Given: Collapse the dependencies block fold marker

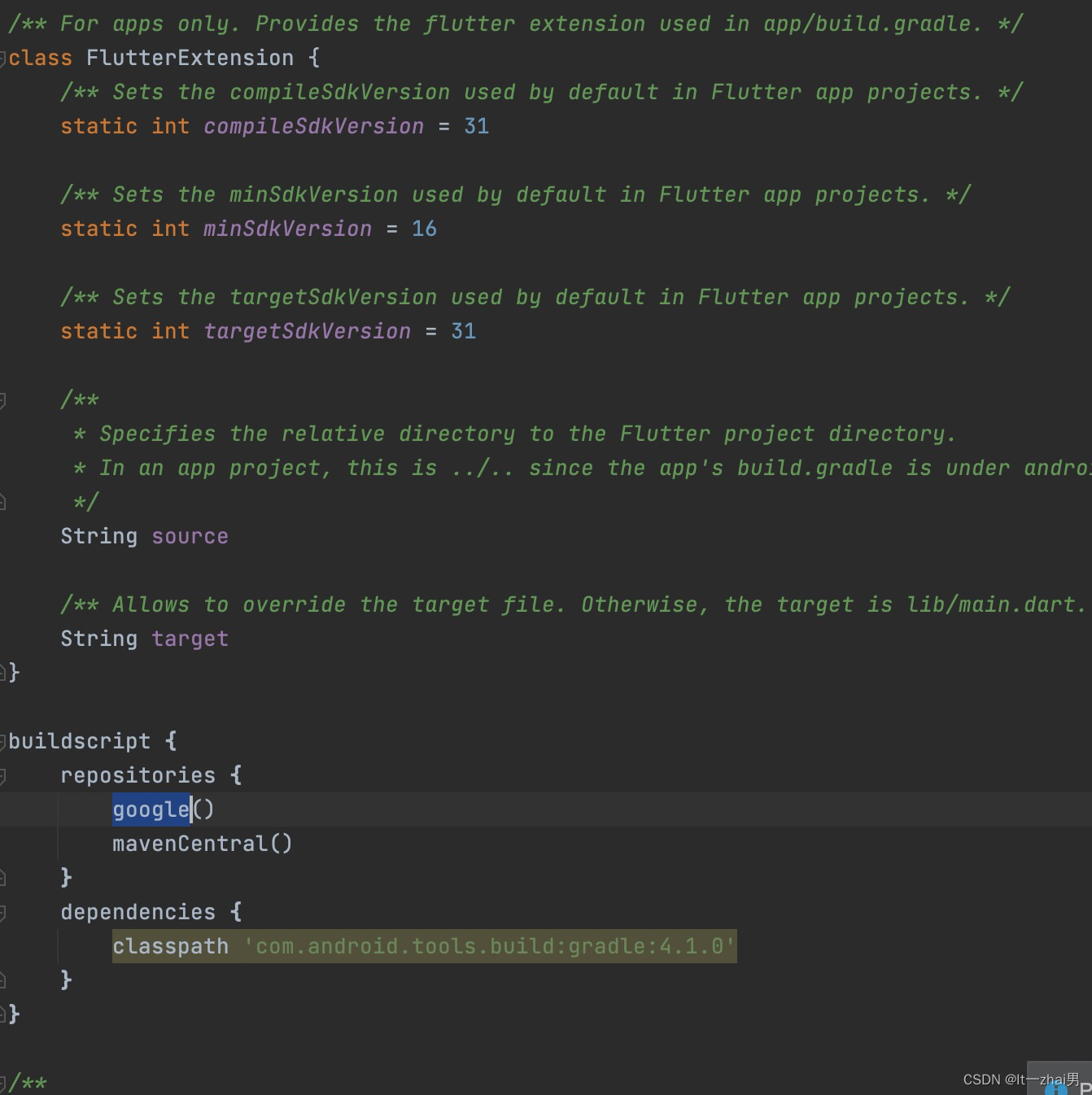Looking at the screenshot, I should (x=2, y=913).
